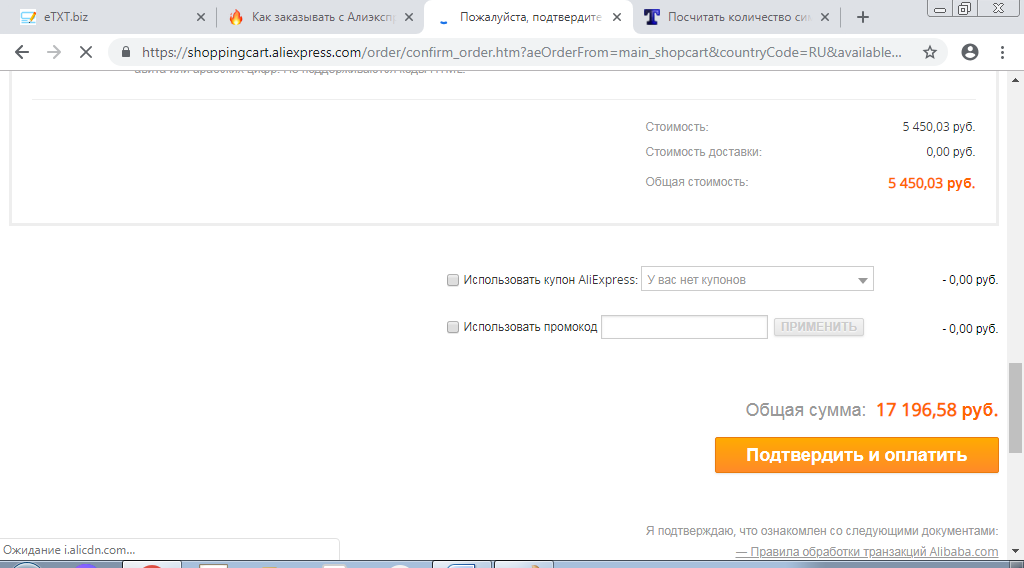
Task: Open the Chrome profile avatar icon
Action: [969, 52]
